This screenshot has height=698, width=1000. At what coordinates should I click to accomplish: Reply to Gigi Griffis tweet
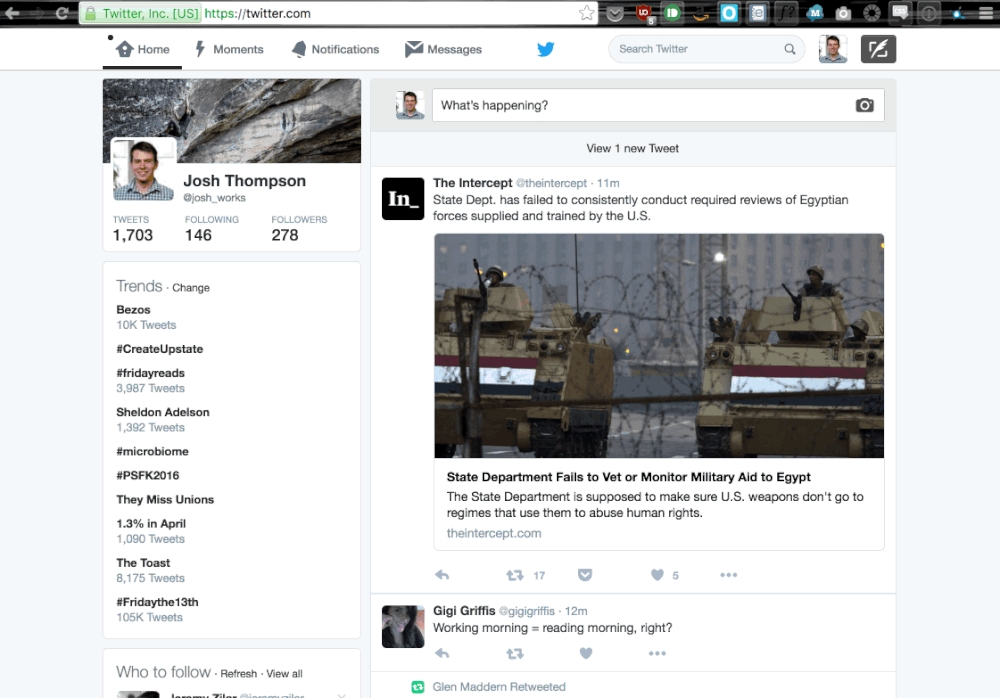[442, 653]
